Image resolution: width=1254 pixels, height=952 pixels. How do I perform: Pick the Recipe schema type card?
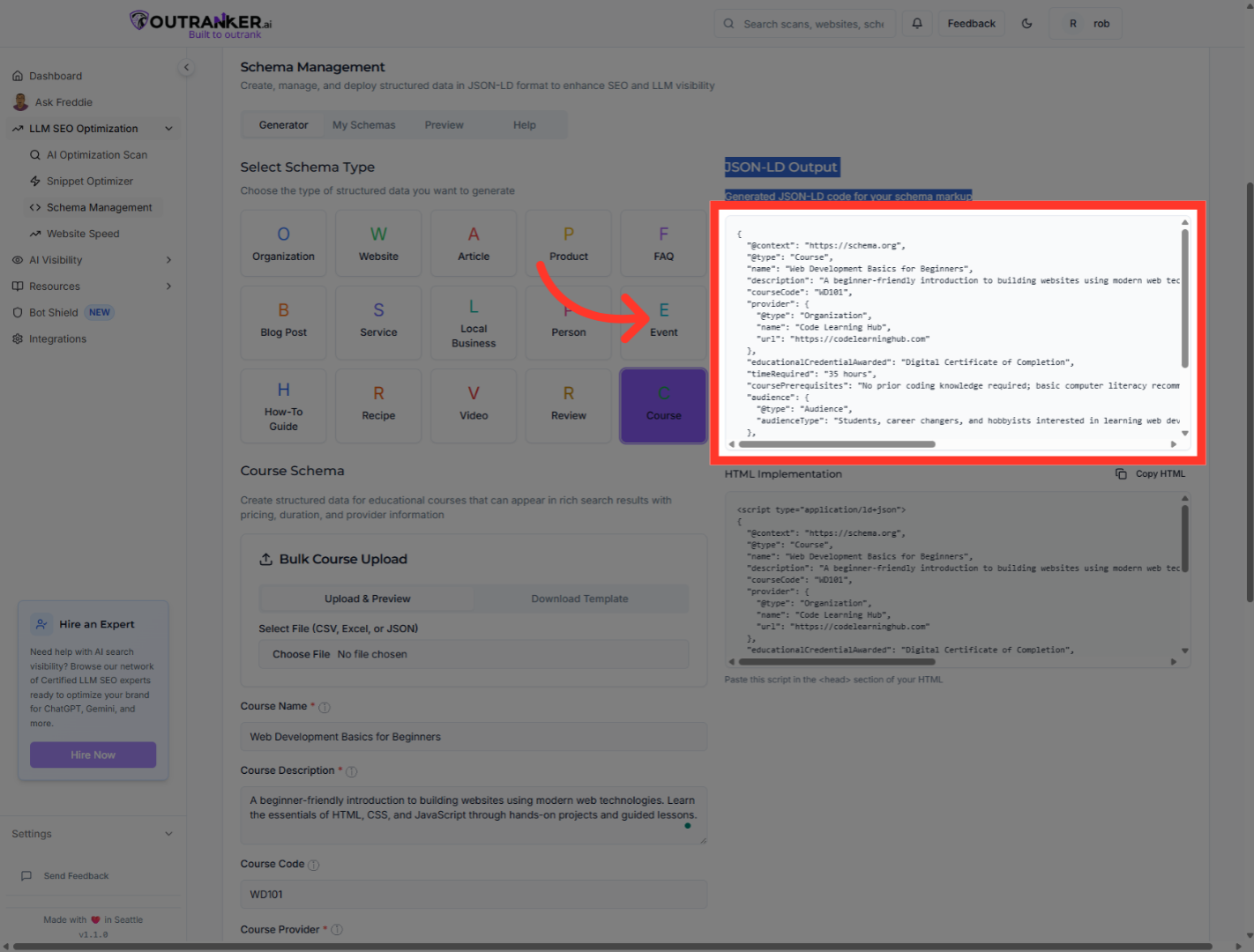coord(378,405)
